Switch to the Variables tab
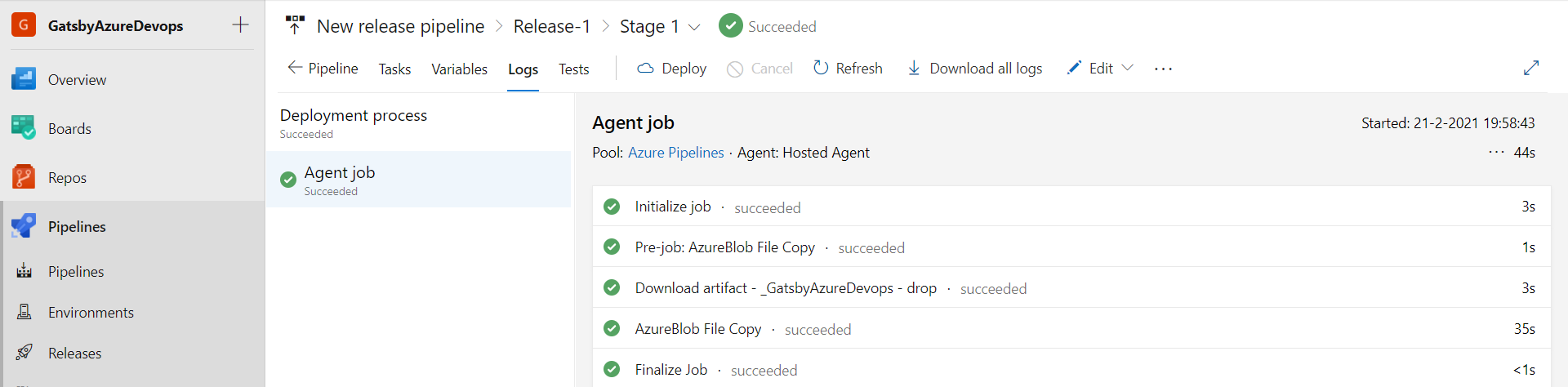Image resolution: width=1568 pixels, height=387 pixels. [459, 69]
